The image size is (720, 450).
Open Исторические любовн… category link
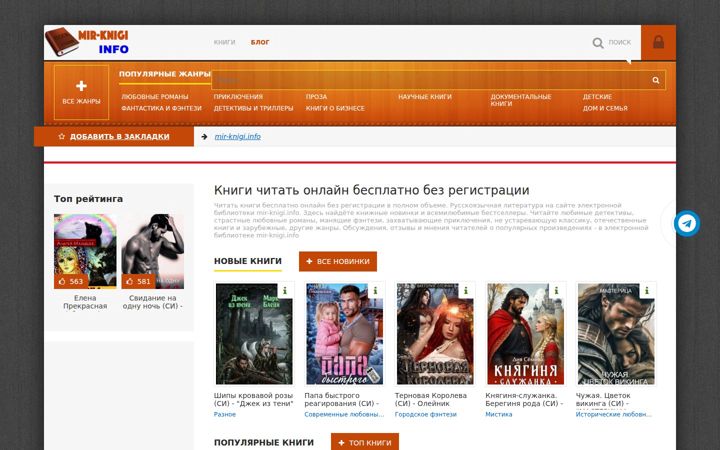point(613,414)
